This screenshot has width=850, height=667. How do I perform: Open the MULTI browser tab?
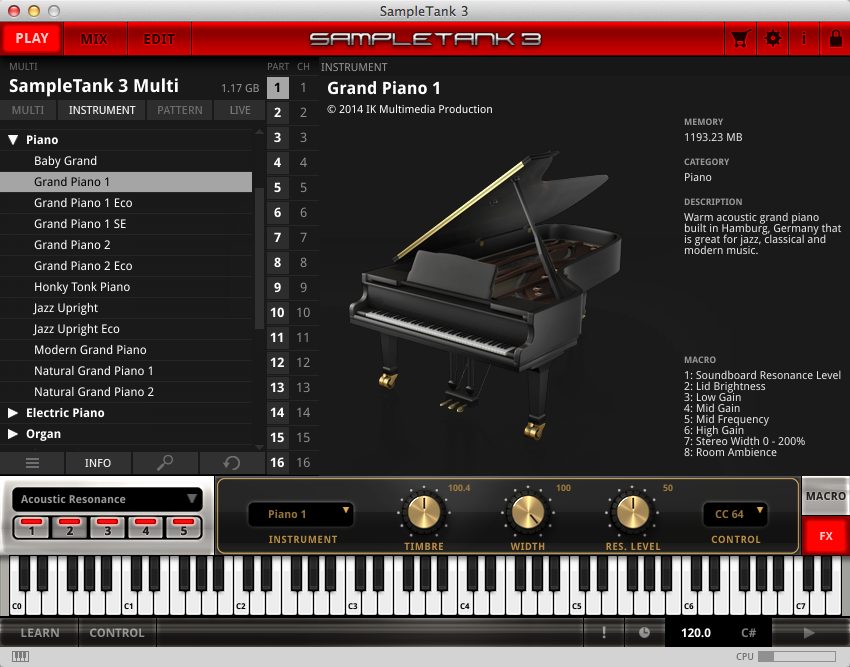[x=28, y=110]
